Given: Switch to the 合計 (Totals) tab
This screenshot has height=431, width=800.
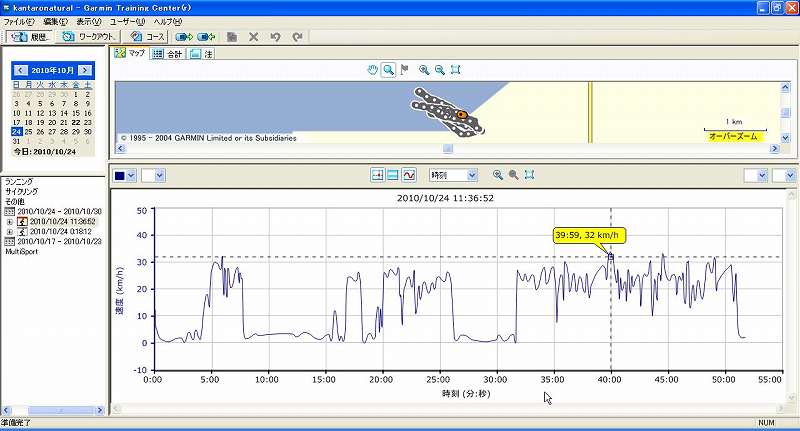Looking at the screenshot, I should [167, 54].
